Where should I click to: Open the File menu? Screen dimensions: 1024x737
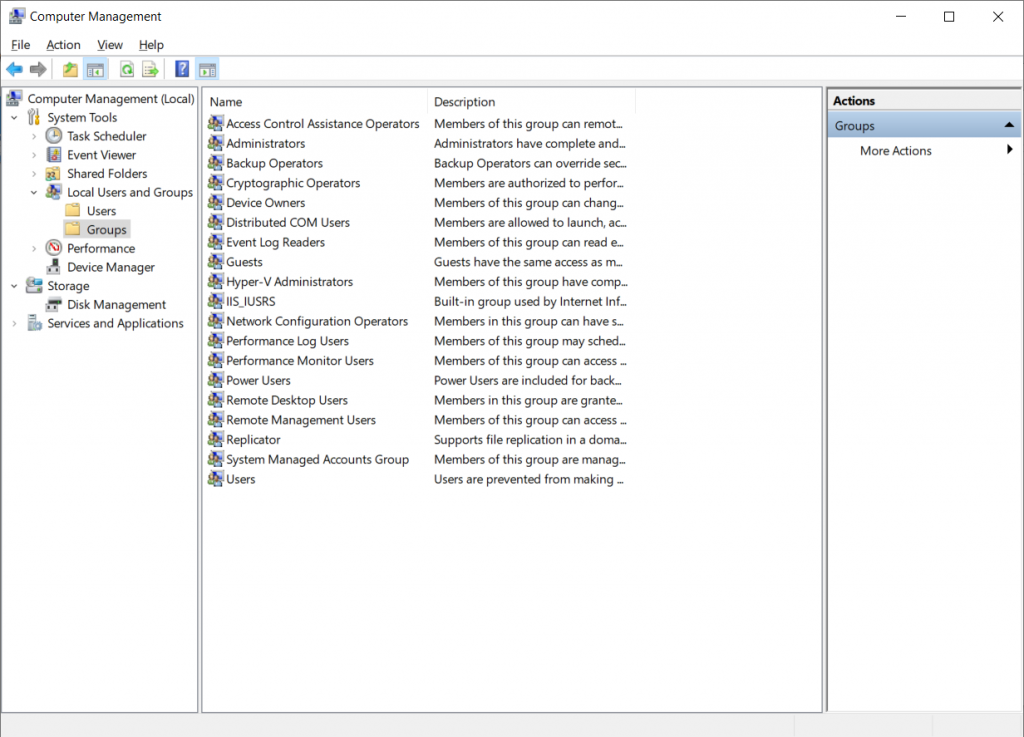(20, 44)
